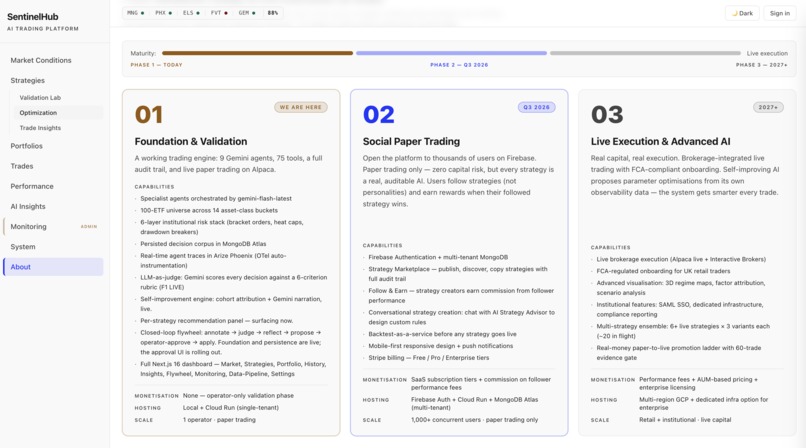
Task: Click the PHASE 1 — TODAY label
Action: [156, 65]
